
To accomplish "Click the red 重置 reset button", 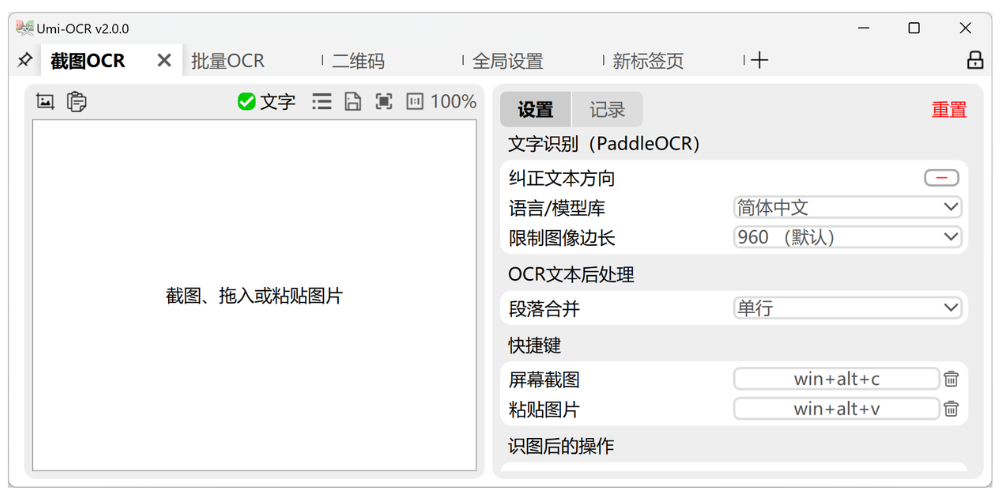I will [948, 110].
